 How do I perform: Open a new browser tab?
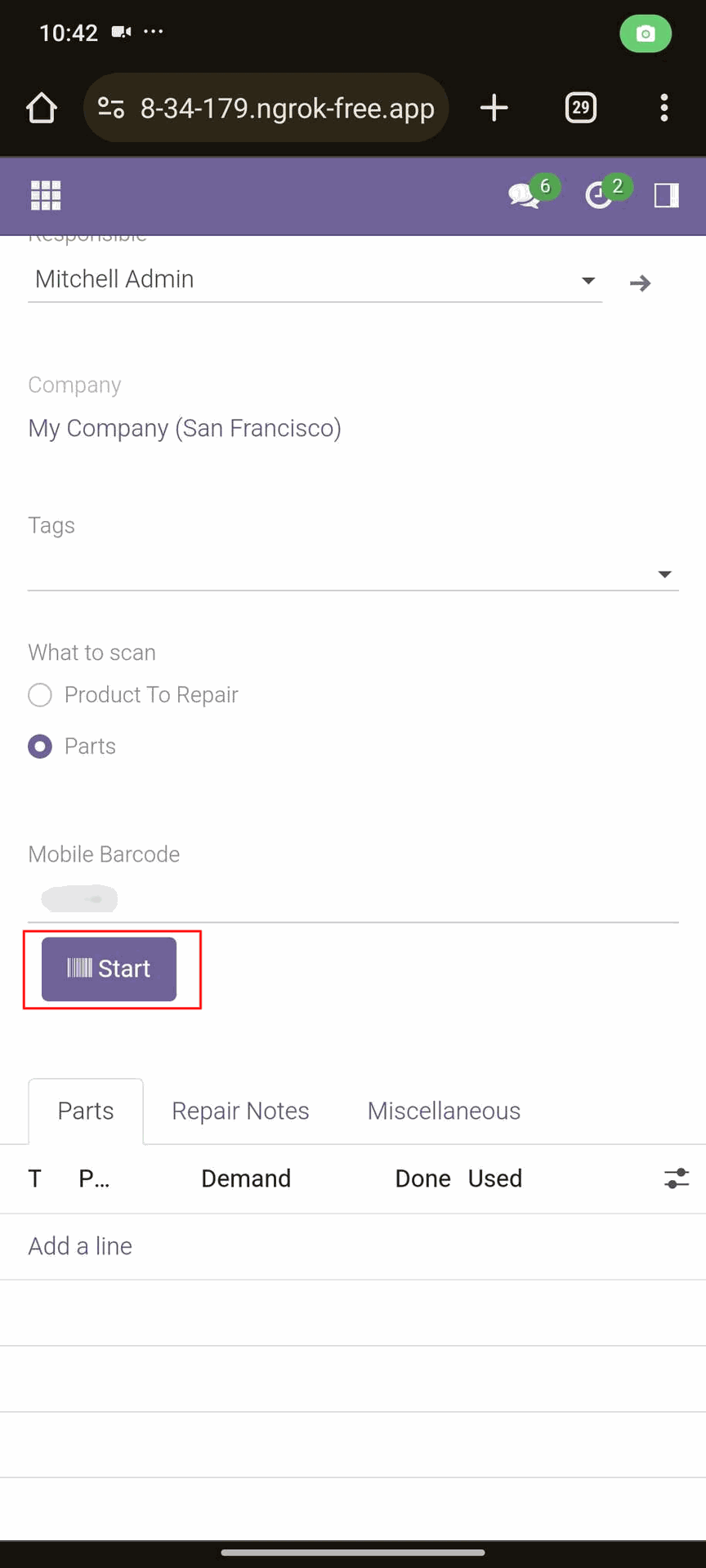494,108
